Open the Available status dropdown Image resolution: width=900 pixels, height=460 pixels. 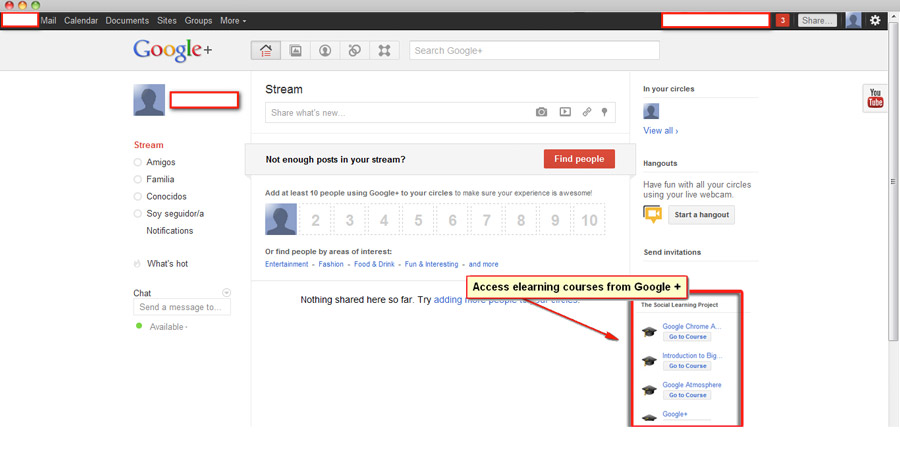click(168, 327)
